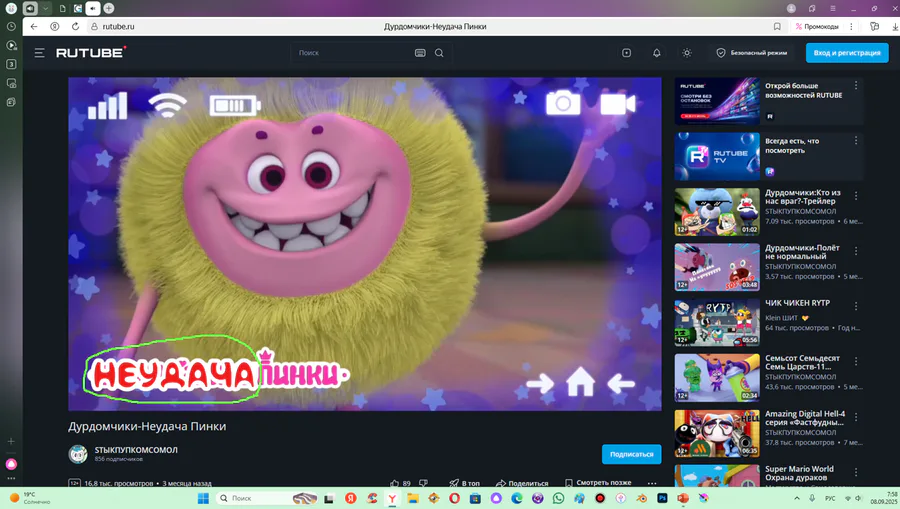Image resolution: width=900 pixels, height=509 pixels.
Task: Open options for ЧИК ЧИКЕН RYTP
Action: [x=856, y=306]
